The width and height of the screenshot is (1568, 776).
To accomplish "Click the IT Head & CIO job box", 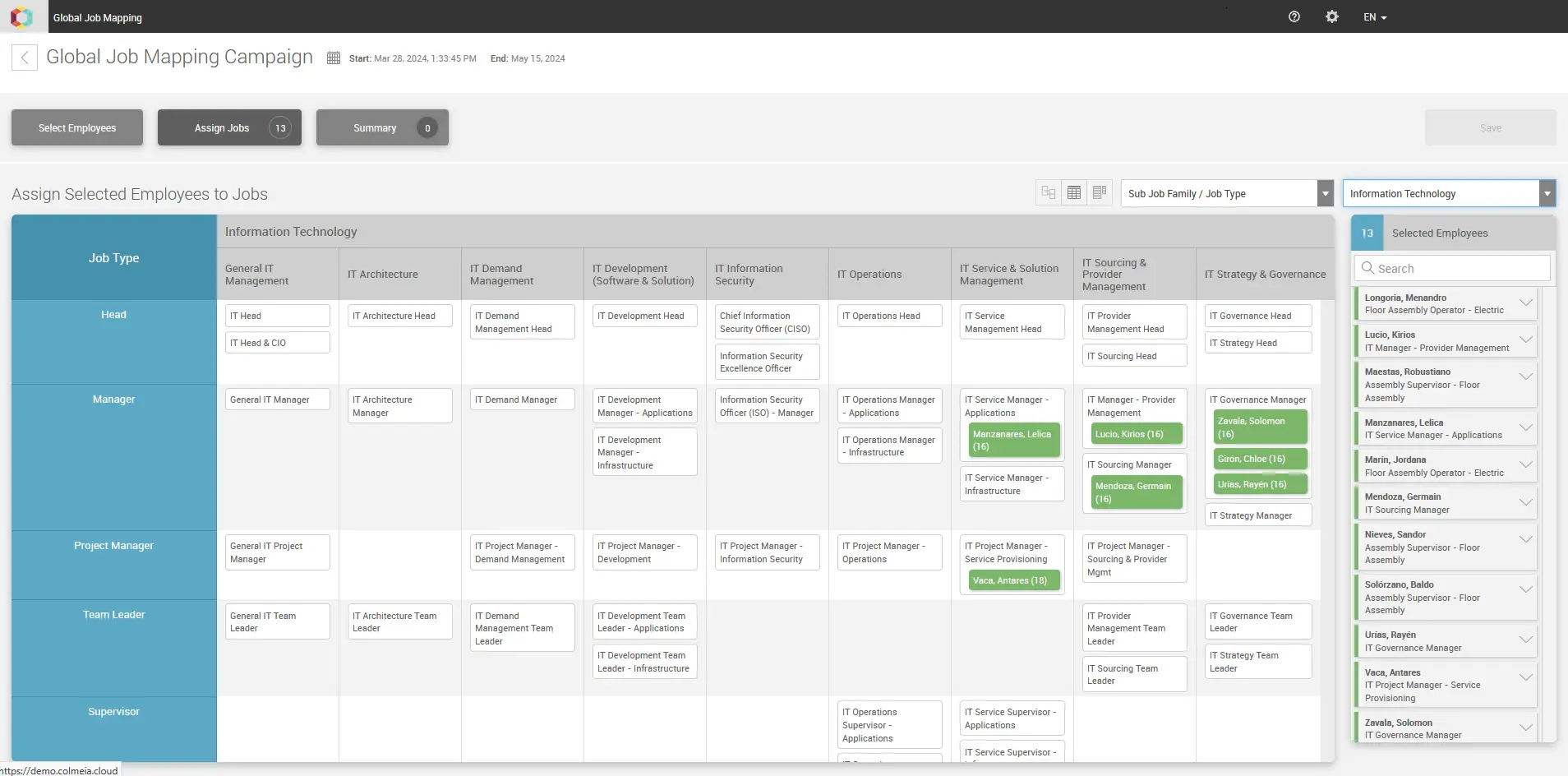I will point(277,343).
